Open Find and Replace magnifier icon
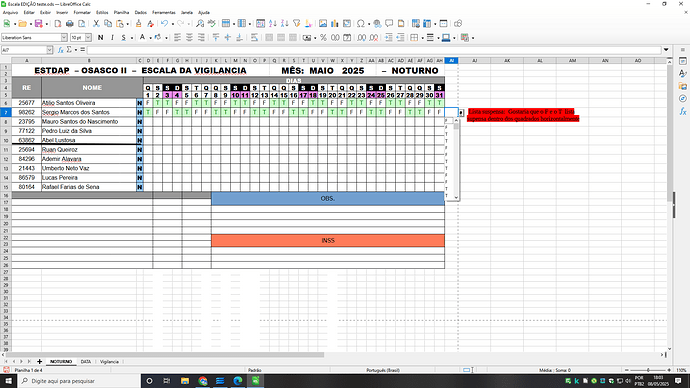This screenshot has width=690, height=388. click(x=200, y=24)
